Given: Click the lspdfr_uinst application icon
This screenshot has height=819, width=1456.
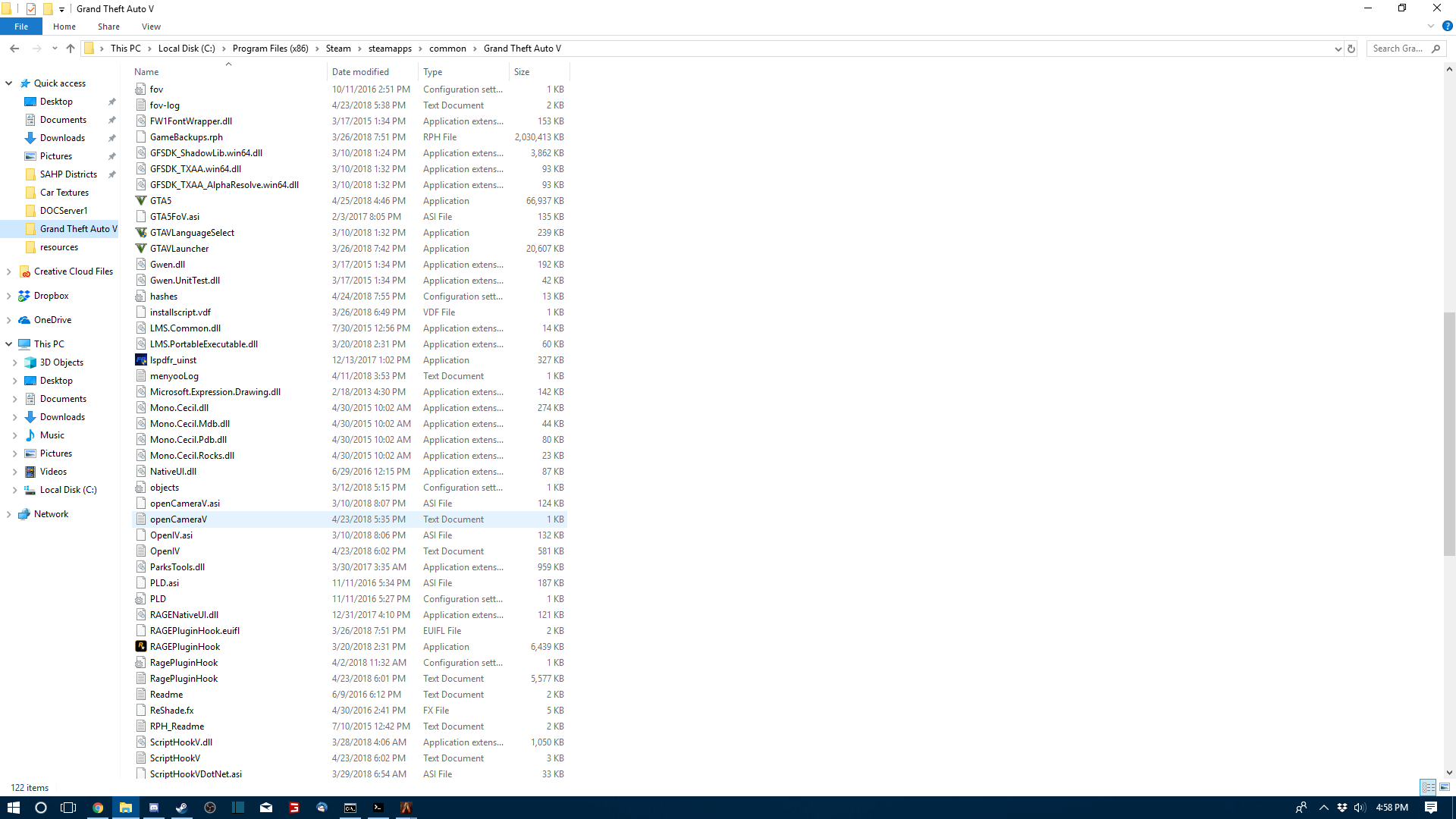Looking at the screenshot, I should (140, 360).
